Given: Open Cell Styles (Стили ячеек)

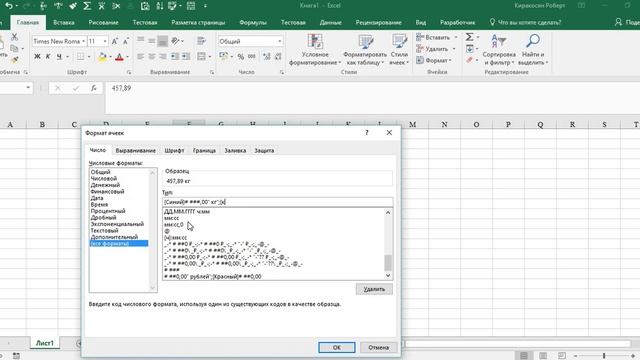Looking at the screenshot, I should (399, 50).
